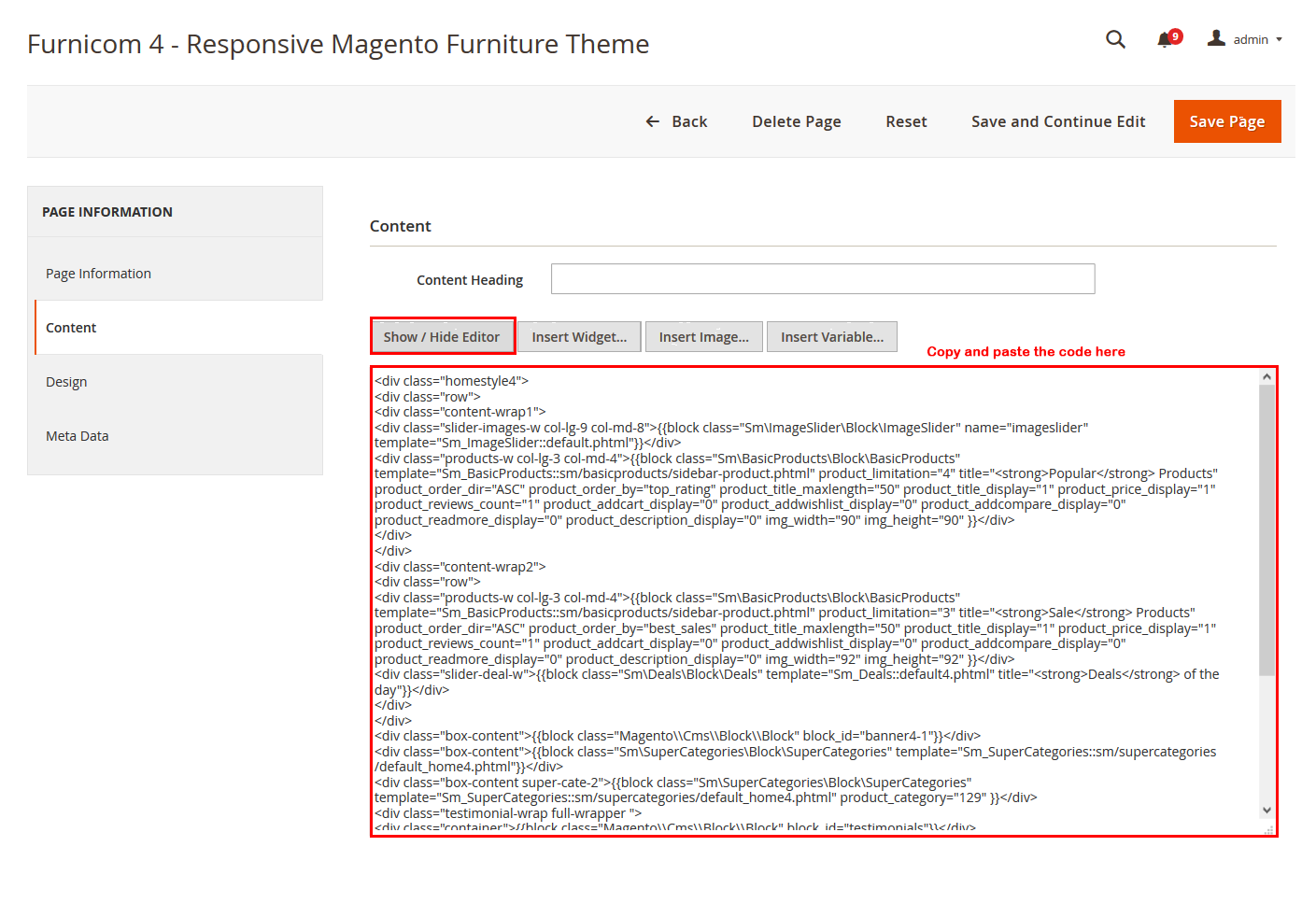Click the textarea vertical scrollbar thumb
This screenshot has height=917, width=1316.
[x=1266, y=529]
